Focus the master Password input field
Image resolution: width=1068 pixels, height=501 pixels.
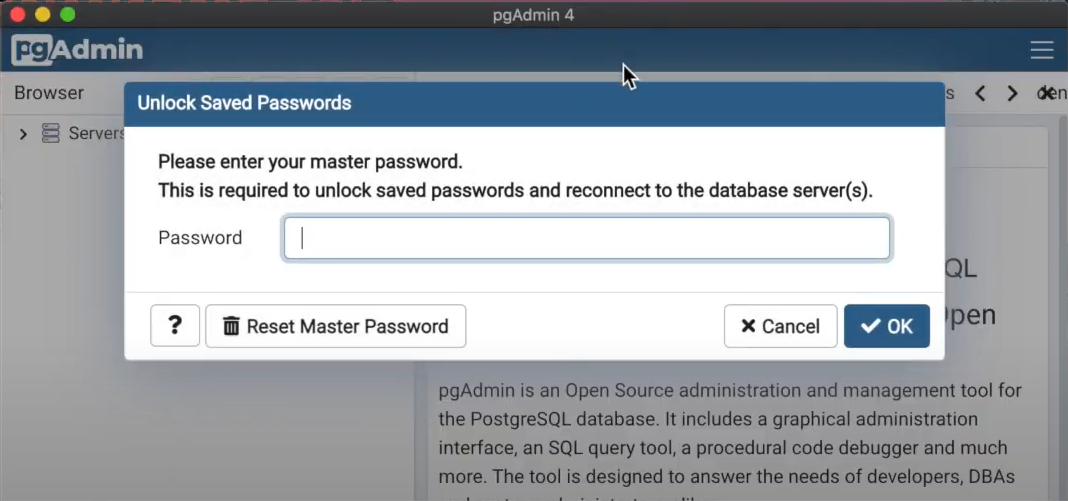[x=586, y=238]
